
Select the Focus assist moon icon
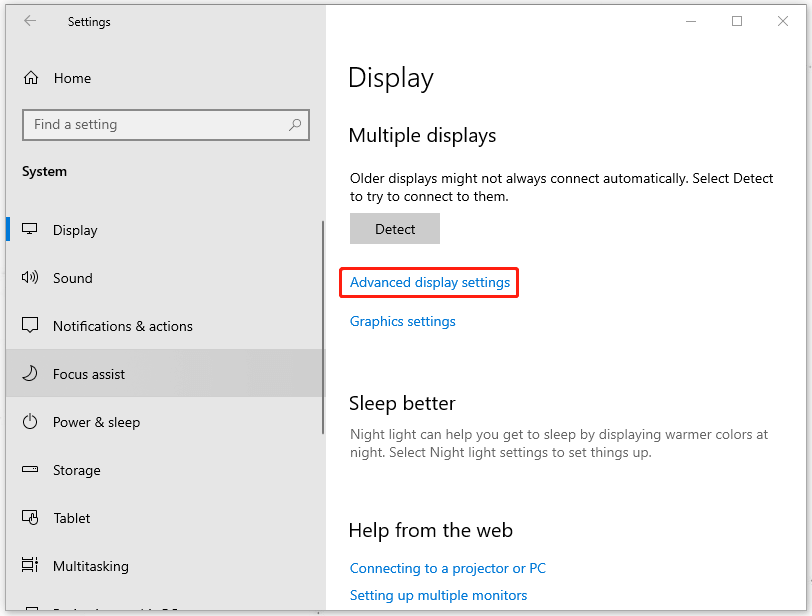coord(29,373)
